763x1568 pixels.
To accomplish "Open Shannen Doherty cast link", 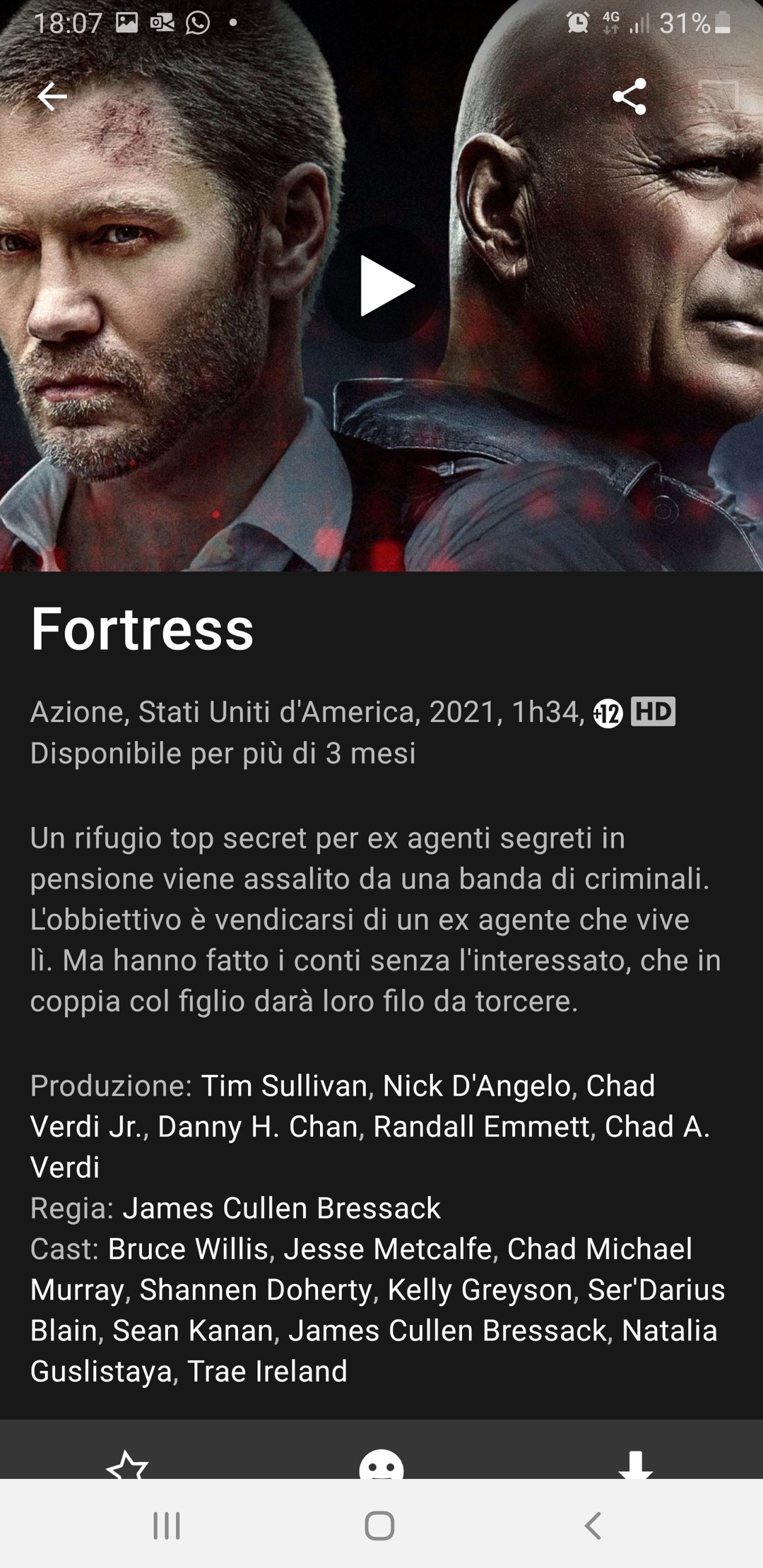I will point(256,1290).
